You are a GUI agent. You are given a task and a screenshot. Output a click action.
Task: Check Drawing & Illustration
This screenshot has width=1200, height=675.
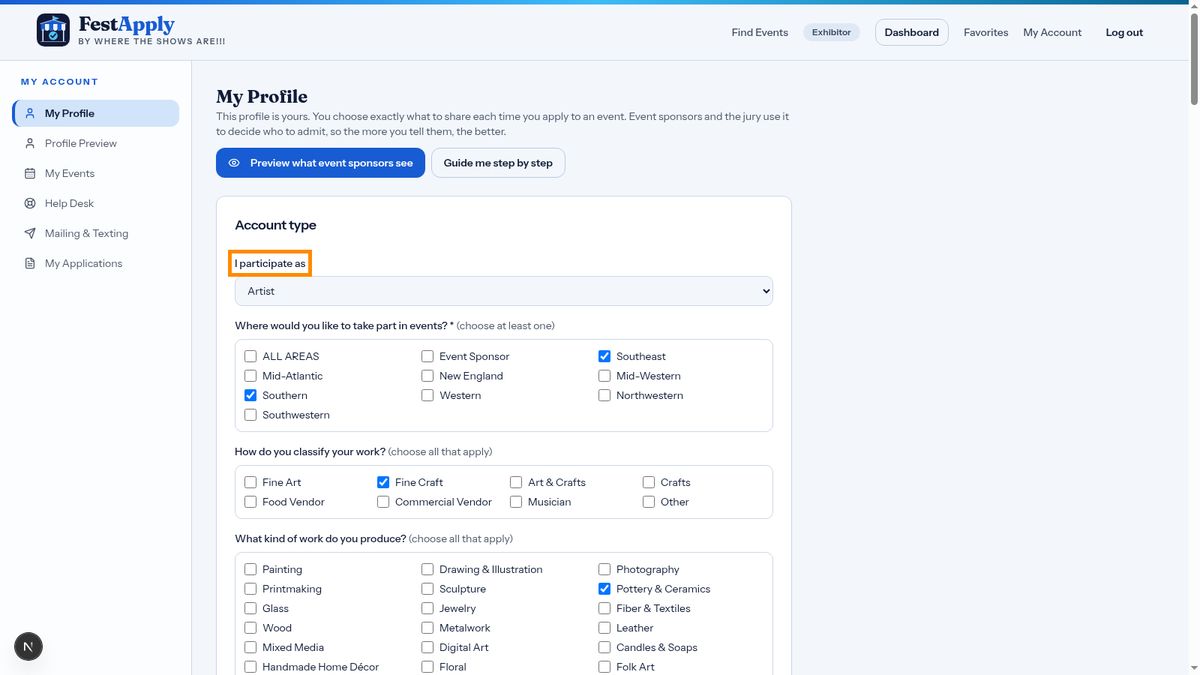click(x=428, y=570)
